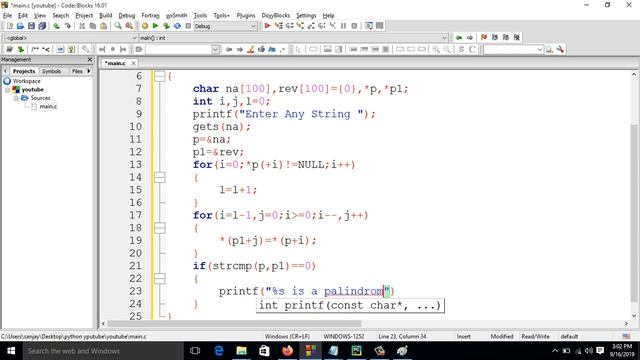Open debugging windows icon
Viewport: 640px width, 360px height.
[369, 26]
